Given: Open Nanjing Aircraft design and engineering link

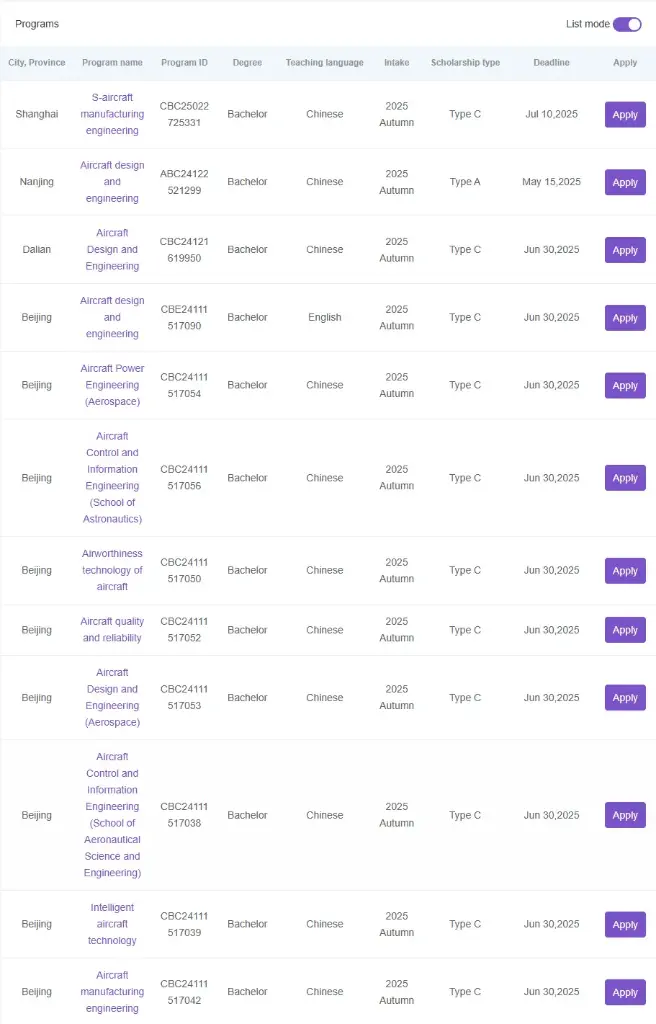Looking at the screenshot, I should pyautogui.click(x=112, y=182).
